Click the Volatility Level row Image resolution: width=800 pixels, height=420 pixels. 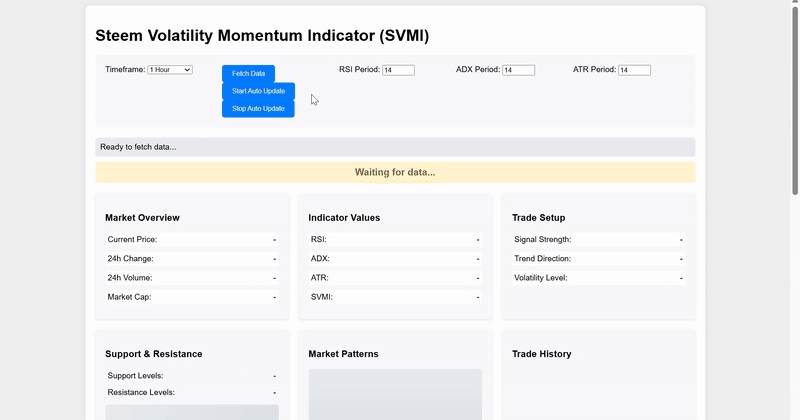[598, 278]
